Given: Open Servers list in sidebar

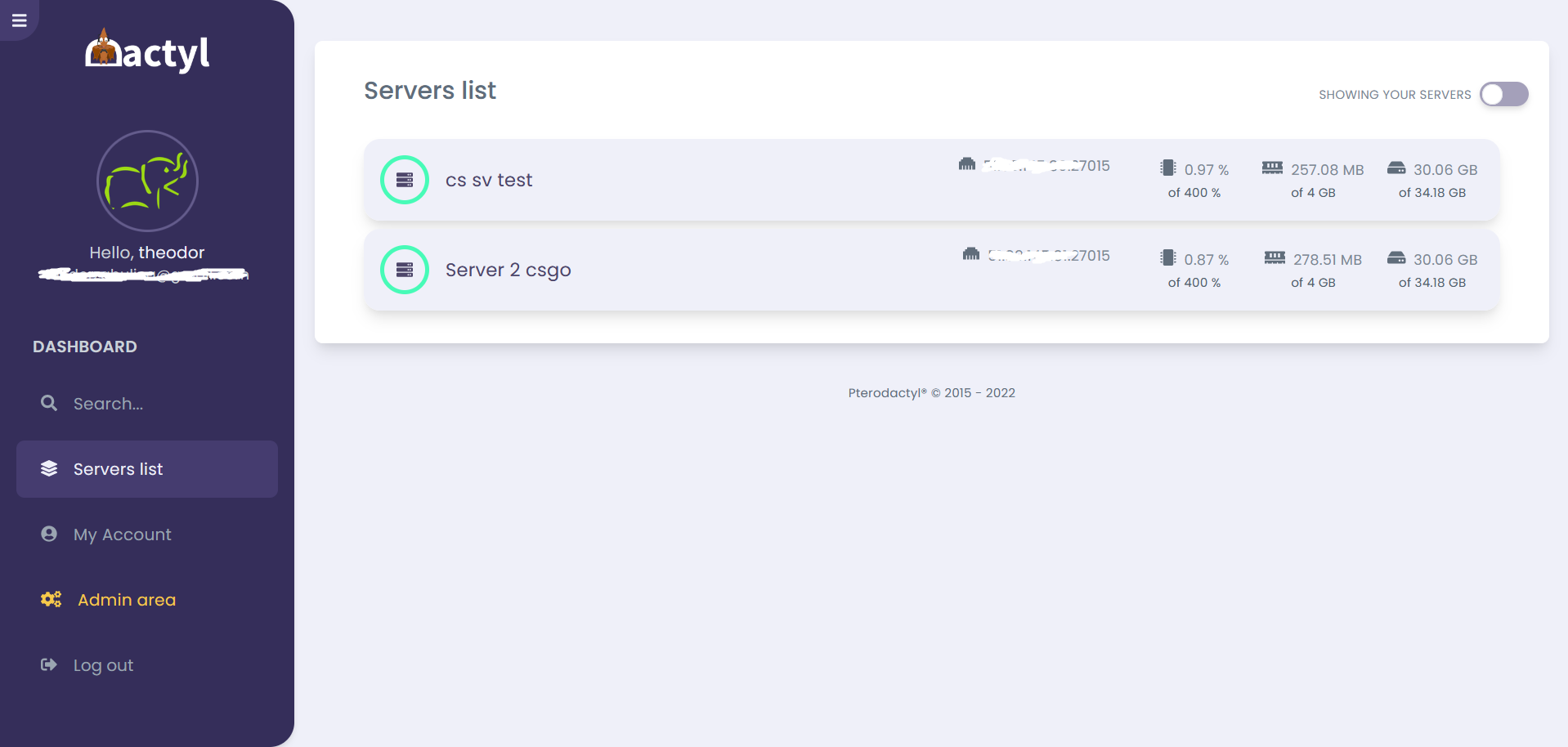Looking at the screenshot, I should click(147, 469).
